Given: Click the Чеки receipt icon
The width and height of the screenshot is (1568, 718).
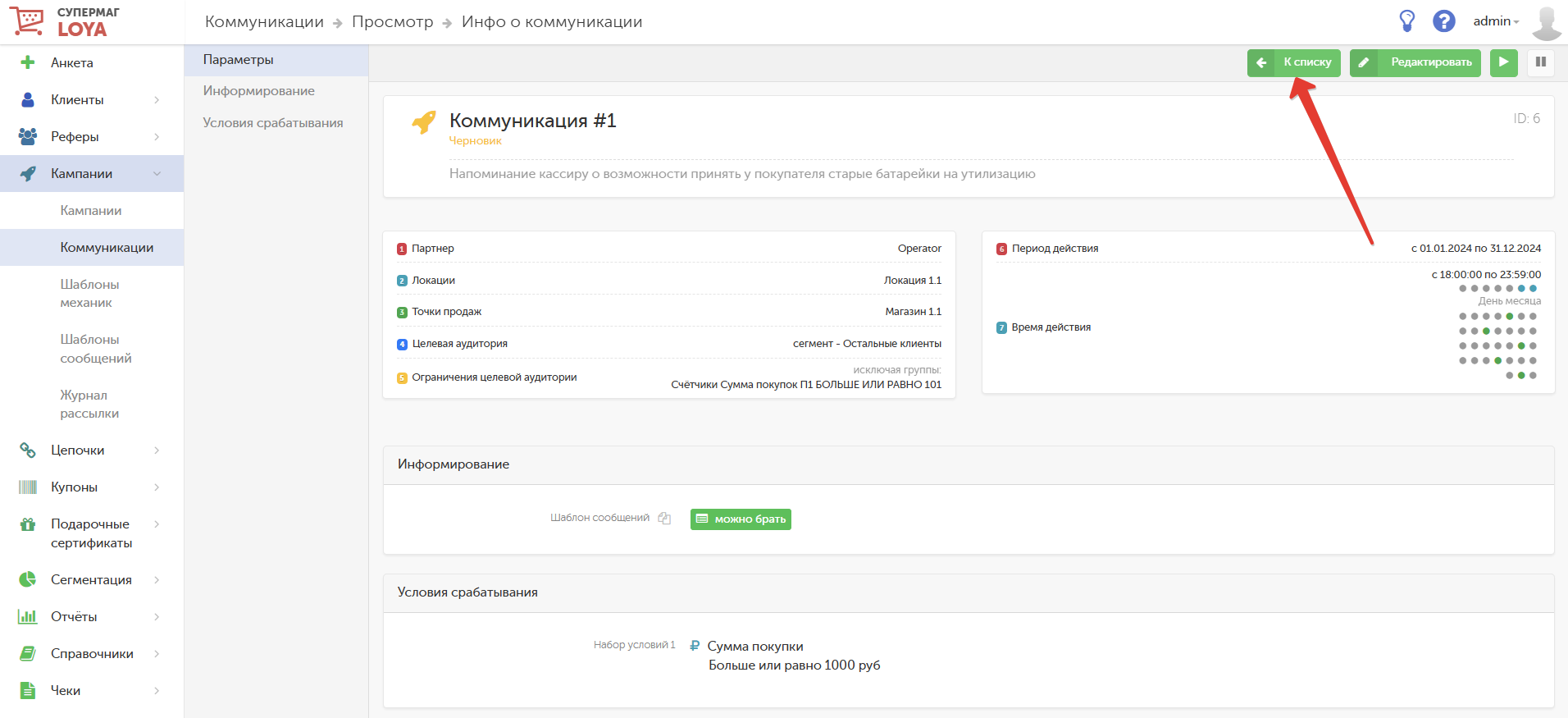Looking at the screenshot, I should coord(28,690).
